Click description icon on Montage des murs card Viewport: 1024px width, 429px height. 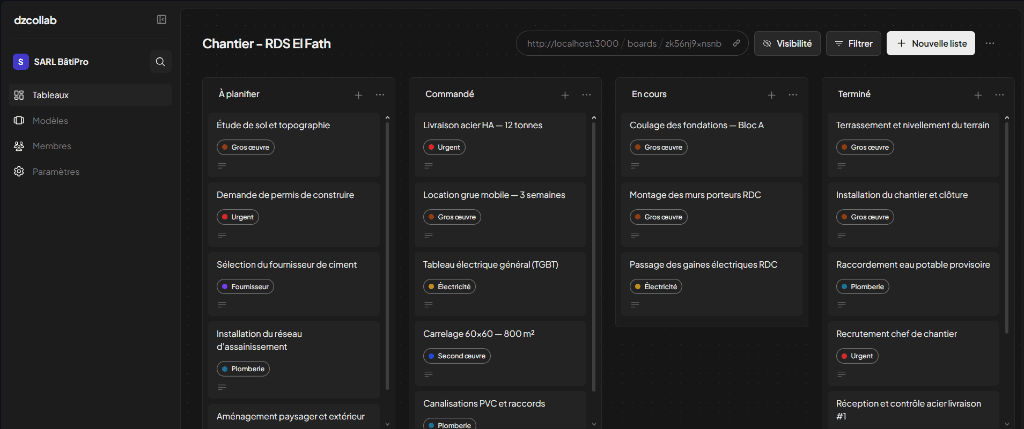point(635,235)
